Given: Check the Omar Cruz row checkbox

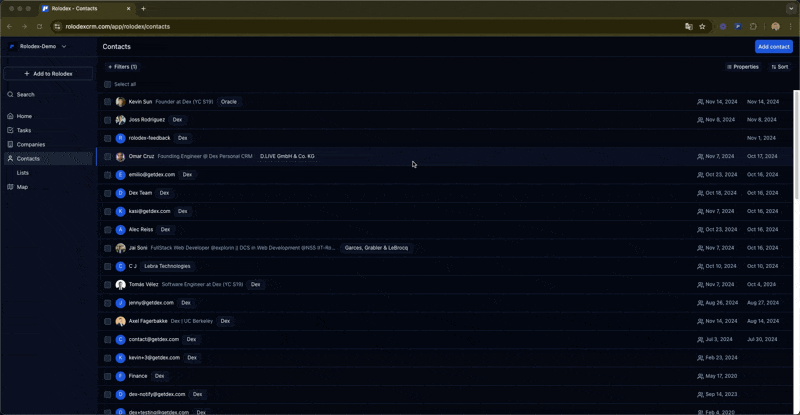Looking at the screenshot, I should (107, 157).
